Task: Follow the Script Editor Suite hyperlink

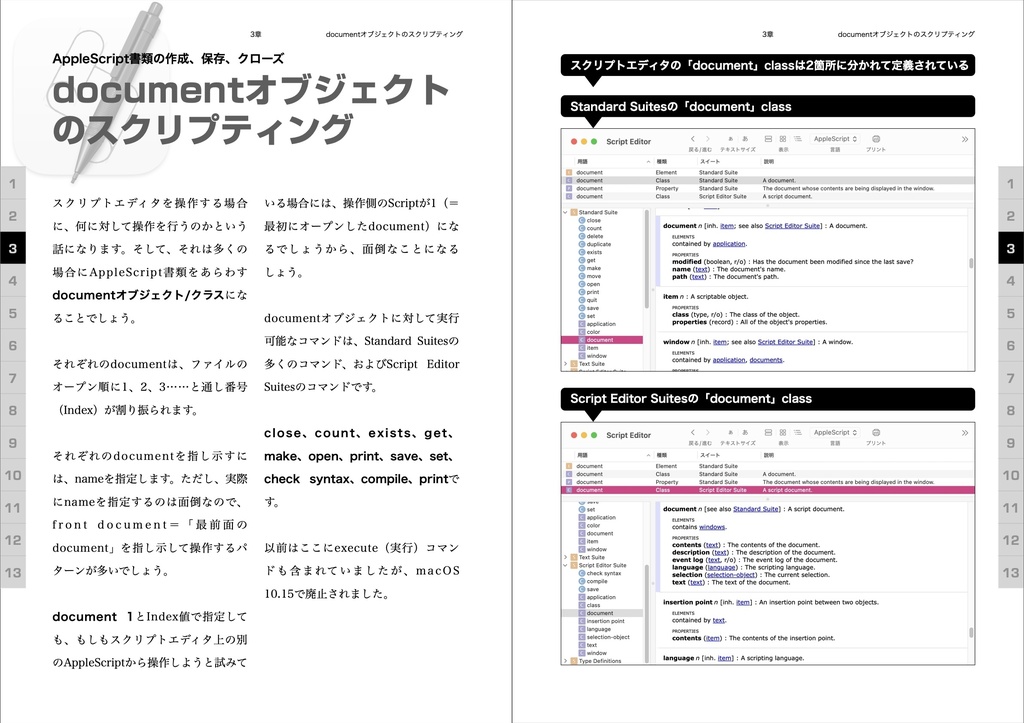Action: point(793,225)
